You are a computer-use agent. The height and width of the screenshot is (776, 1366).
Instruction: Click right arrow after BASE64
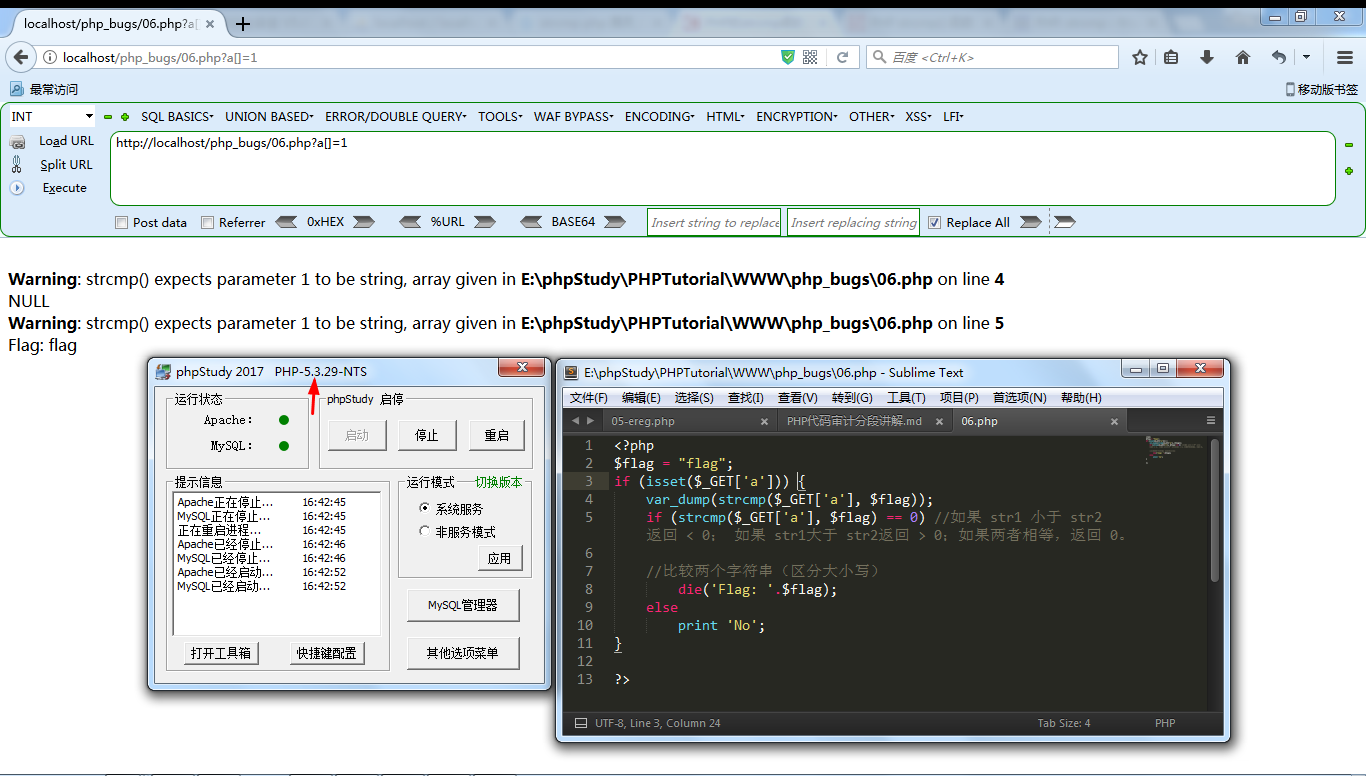point(616,222)
